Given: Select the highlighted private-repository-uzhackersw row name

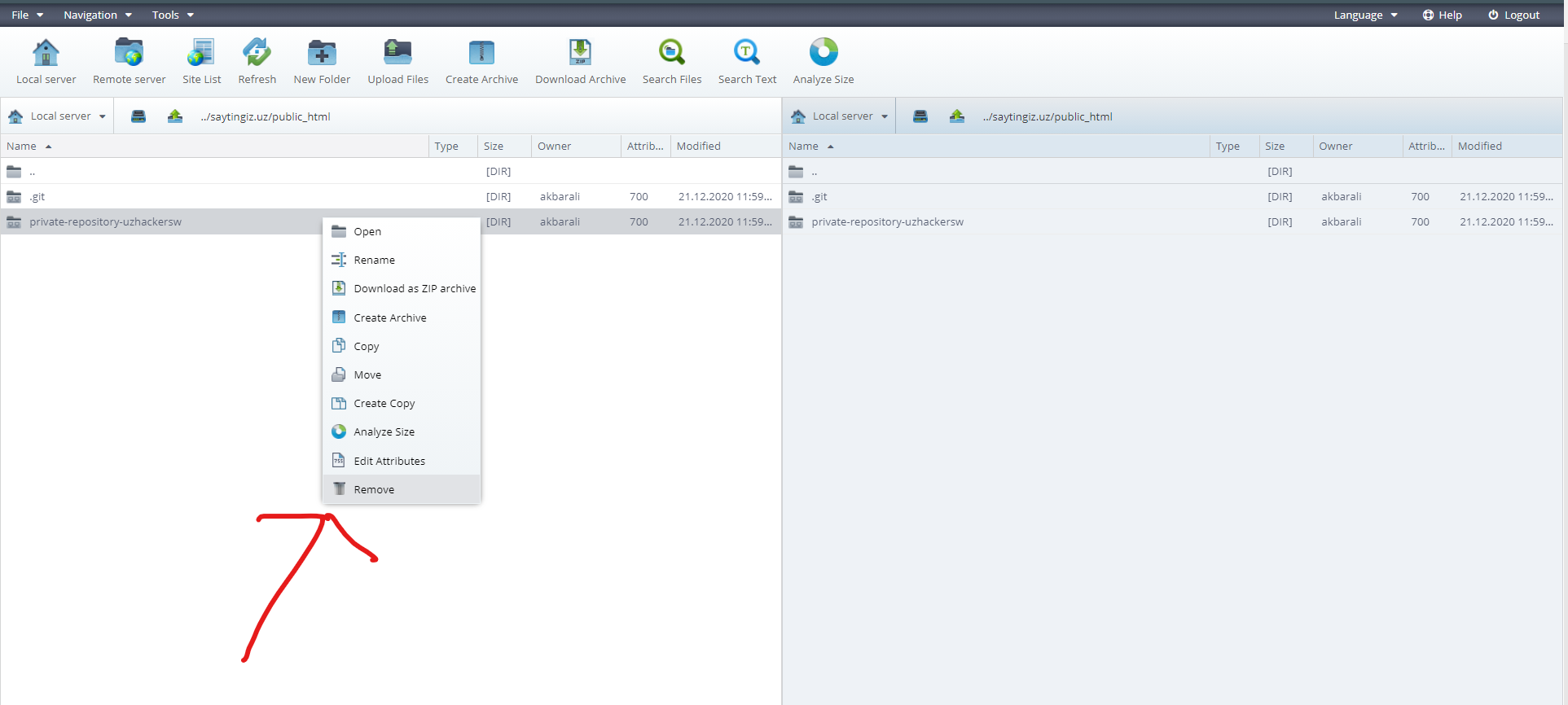Looking at the screenshot, I should (106, 221).
